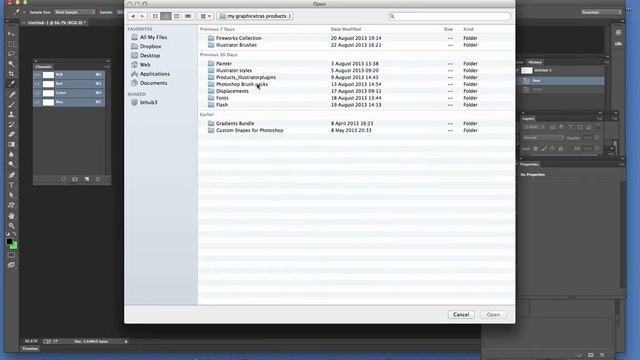The image size is (640, 360).
Task: Select the Custom Shape tool
Action: tap(11, 205)
